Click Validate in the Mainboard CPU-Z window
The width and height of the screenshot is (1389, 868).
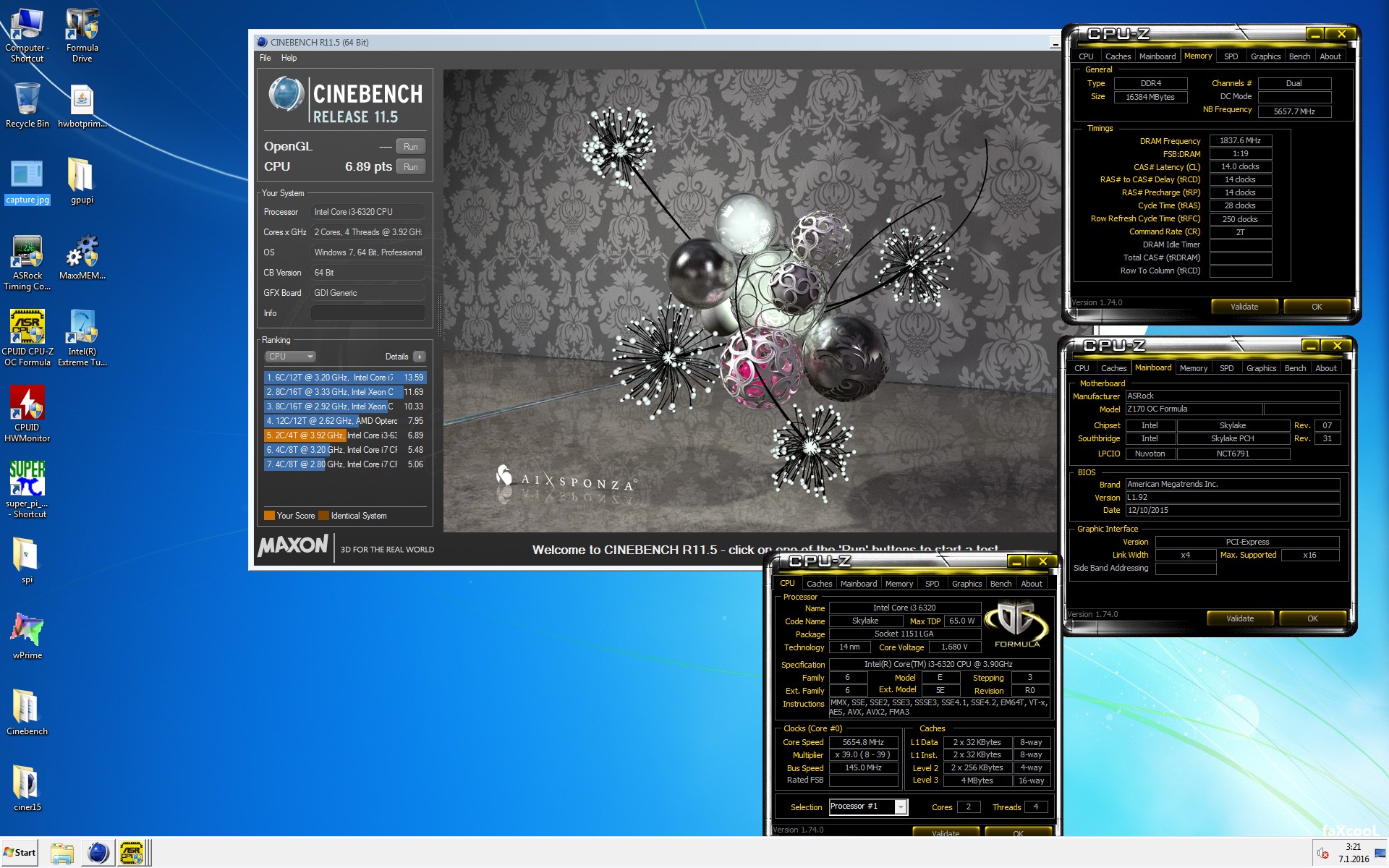(1240, 618)
